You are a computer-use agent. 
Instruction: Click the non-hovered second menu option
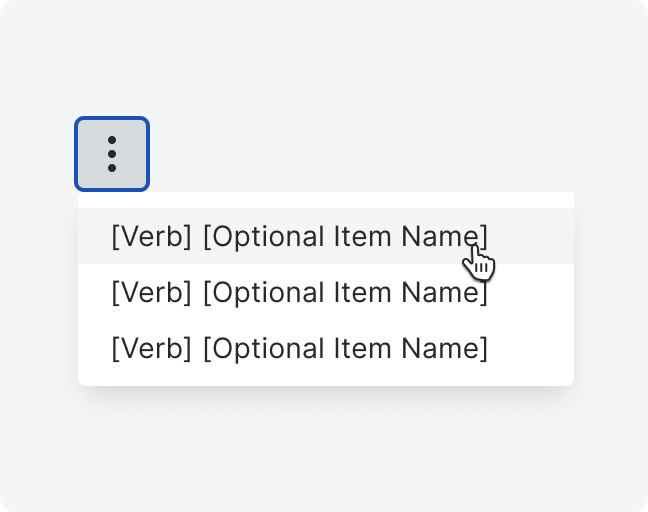pyautogui.click(x=299, y=293)
